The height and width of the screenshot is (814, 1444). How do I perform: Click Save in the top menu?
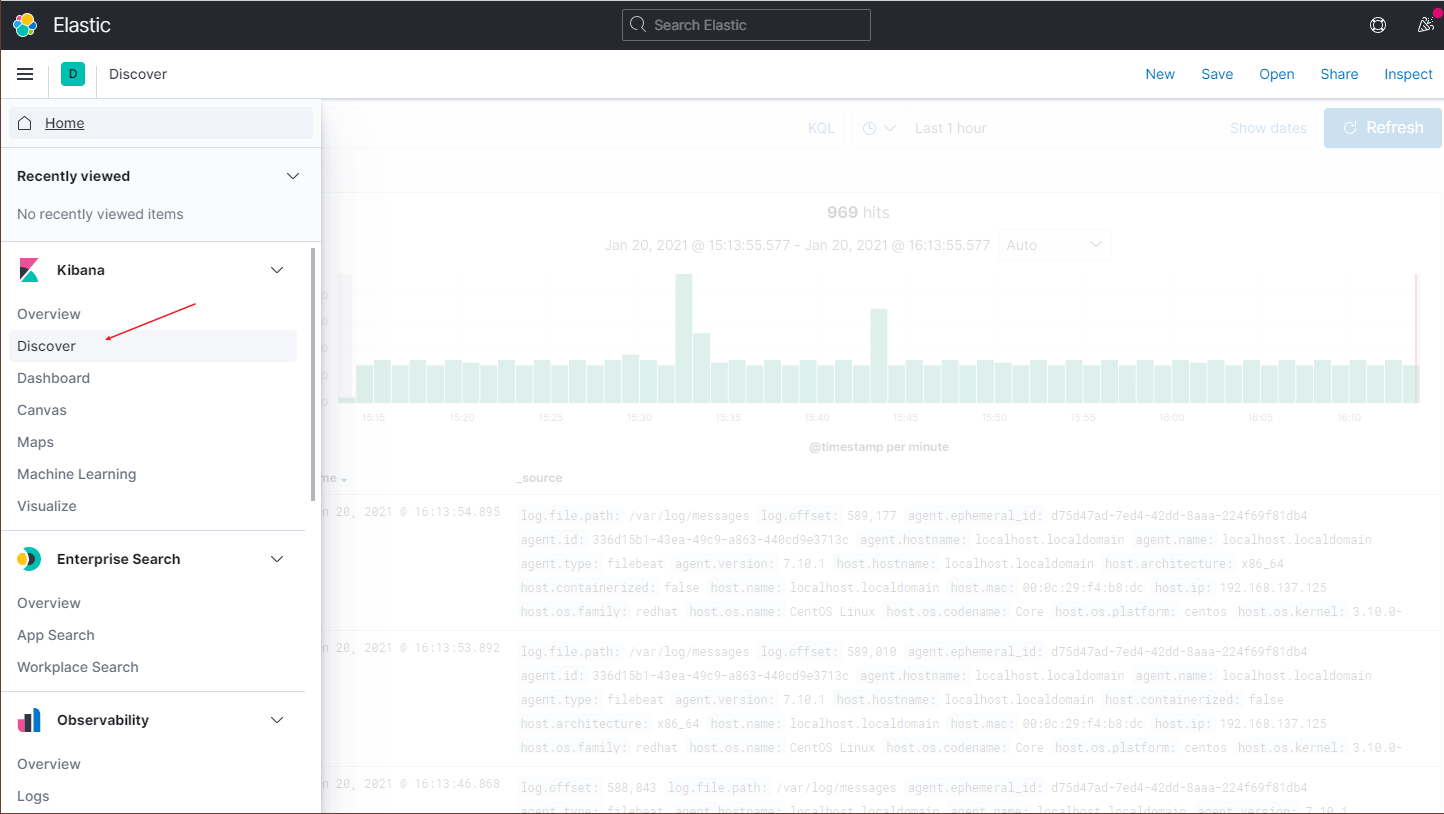tap(1217, 74)
